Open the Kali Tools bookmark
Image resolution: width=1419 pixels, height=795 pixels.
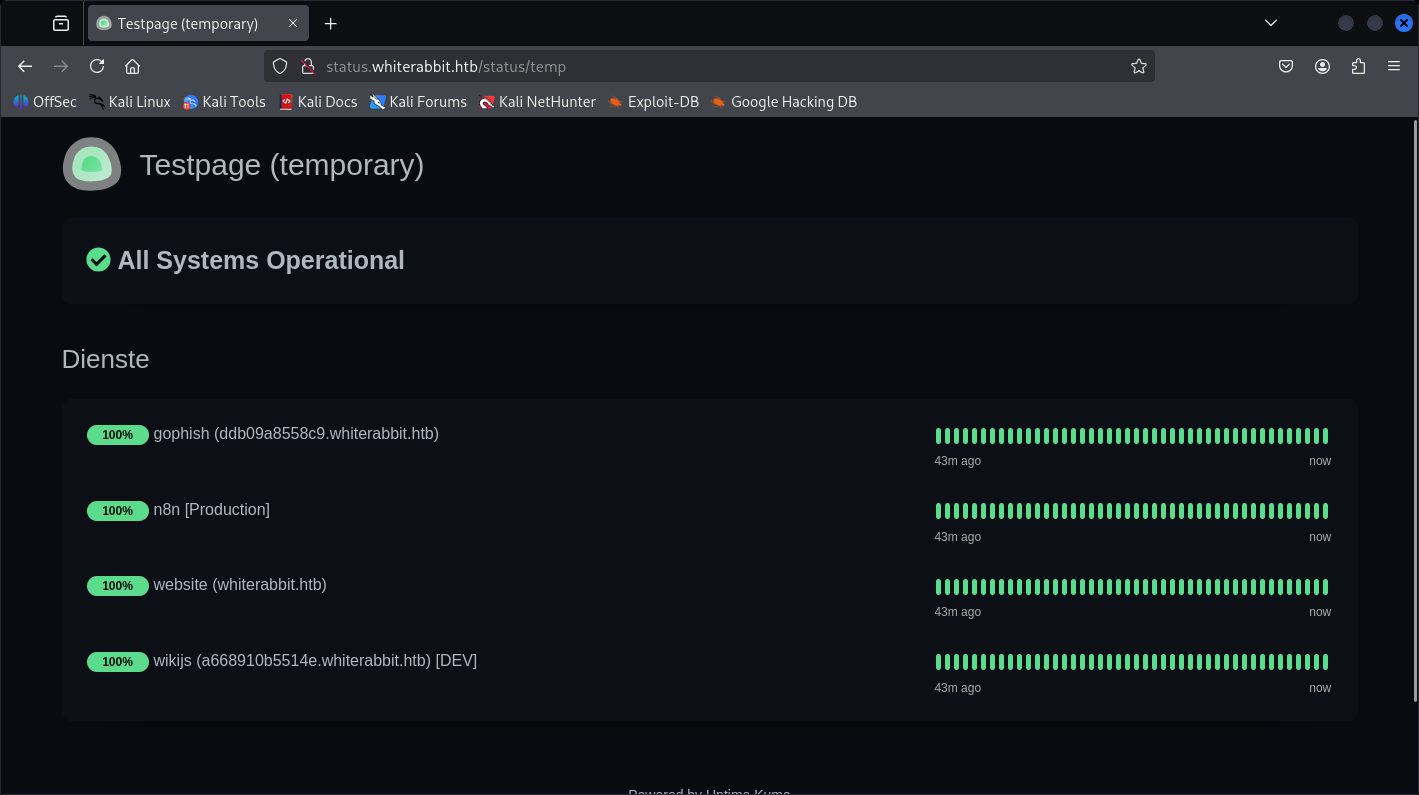224,101
